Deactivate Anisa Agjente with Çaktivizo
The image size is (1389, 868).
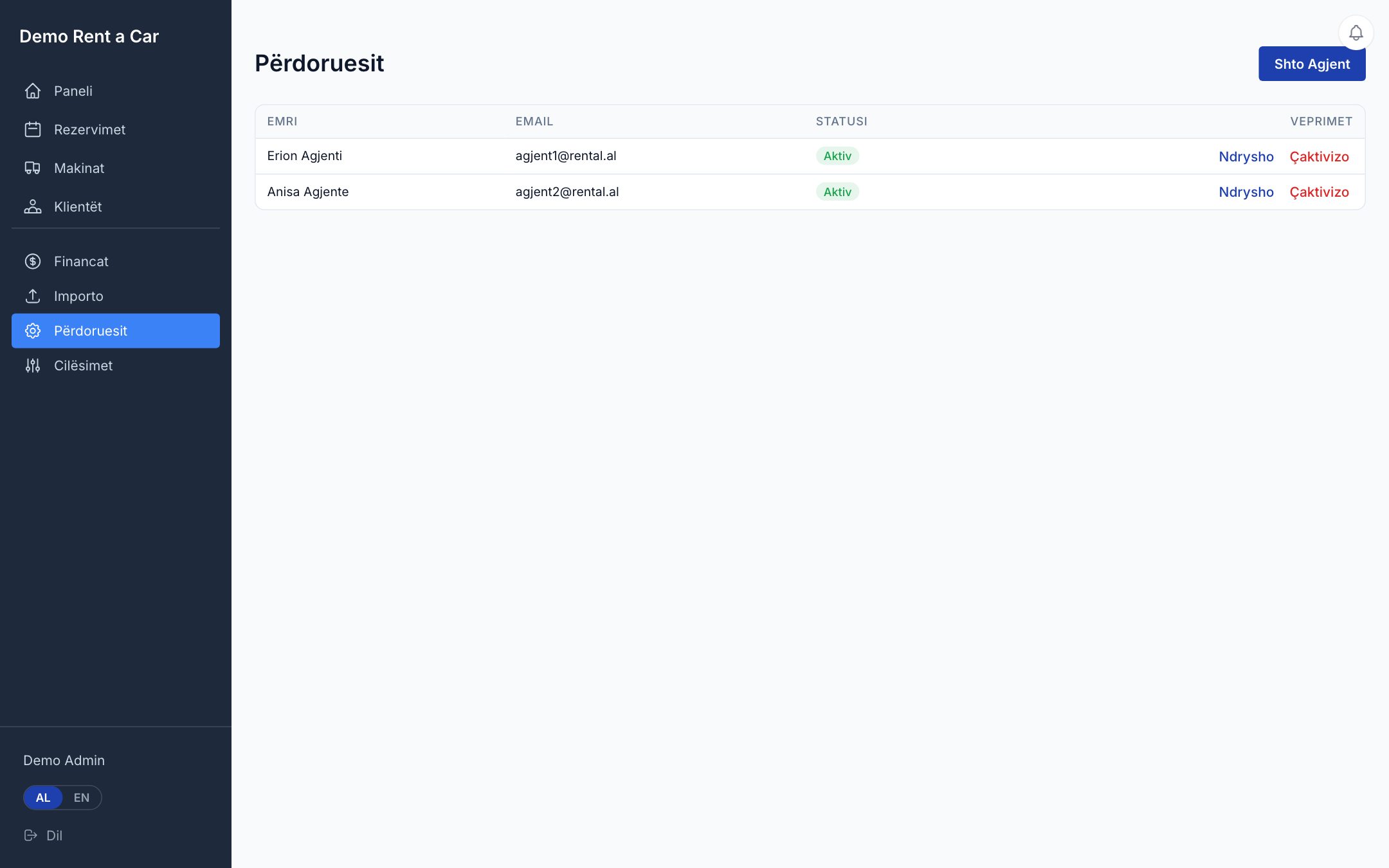coord(1319,192)
